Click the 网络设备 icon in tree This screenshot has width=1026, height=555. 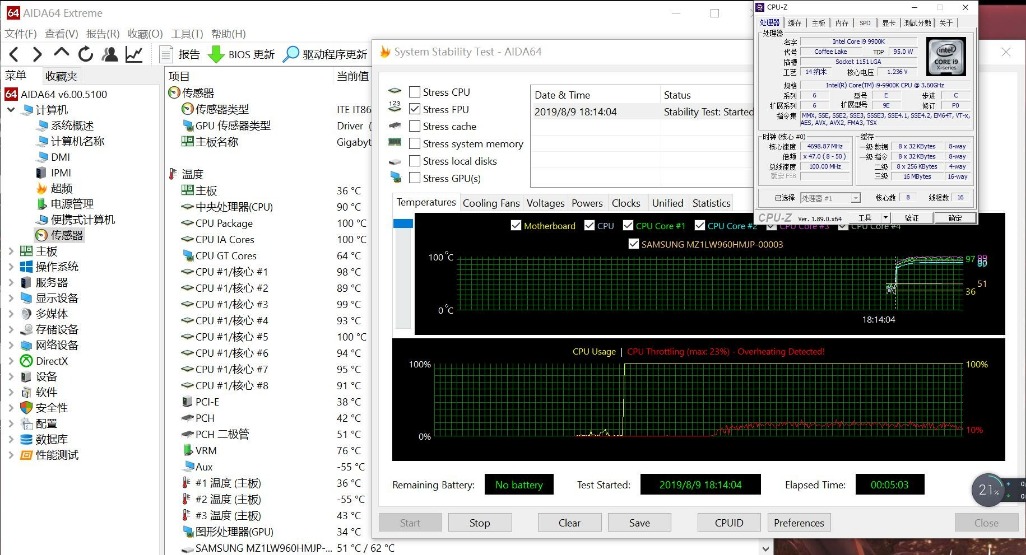26,345
